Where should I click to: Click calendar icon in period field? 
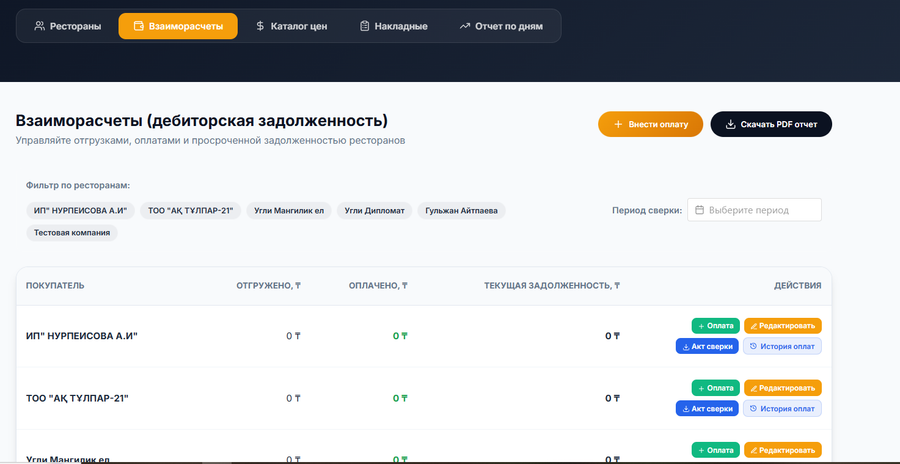coord(699,210)
